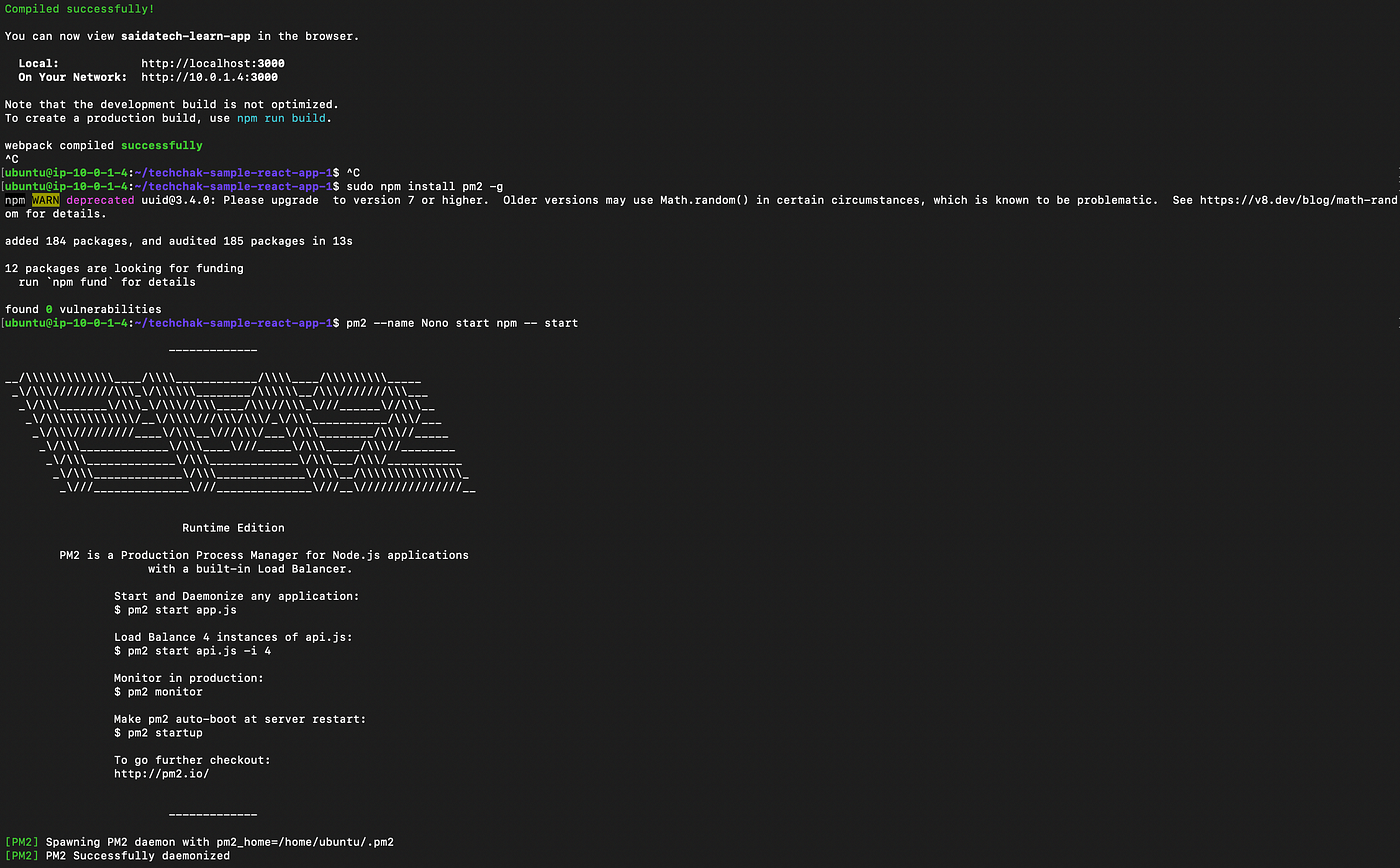Click "Start and Daemonize any application:"
Image resolution: width=1400 pixels, height=868 pixels.
(x=236, y=596)
